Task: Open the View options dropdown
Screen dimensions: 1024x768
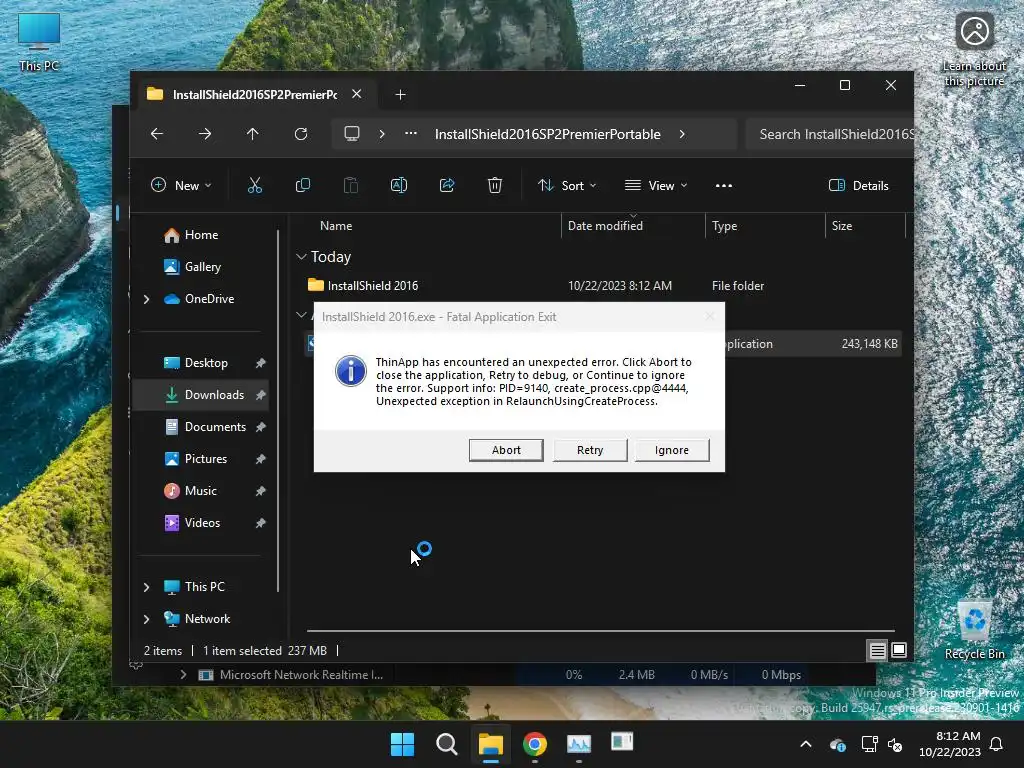Action: (656, 185)
